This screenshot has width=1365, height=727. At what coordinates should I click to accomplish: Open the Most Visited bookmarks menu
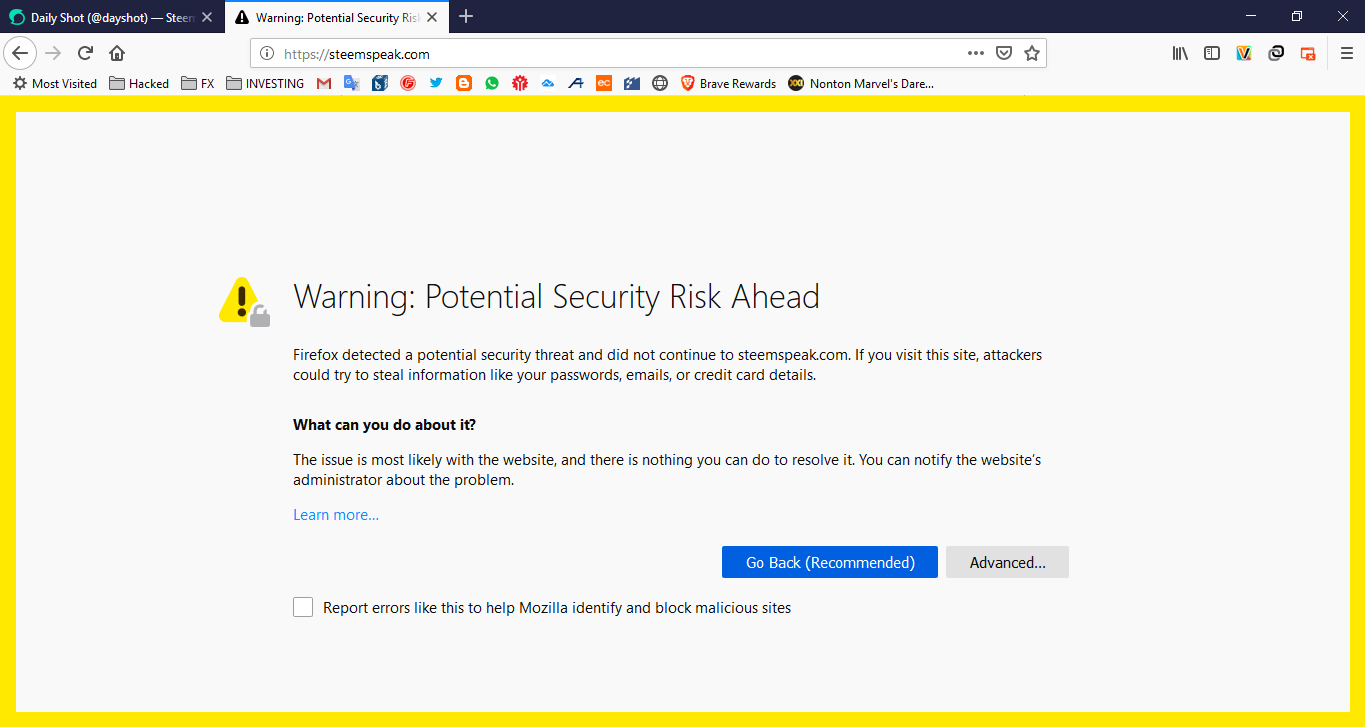pyautogui.click(x=55, y=84)
